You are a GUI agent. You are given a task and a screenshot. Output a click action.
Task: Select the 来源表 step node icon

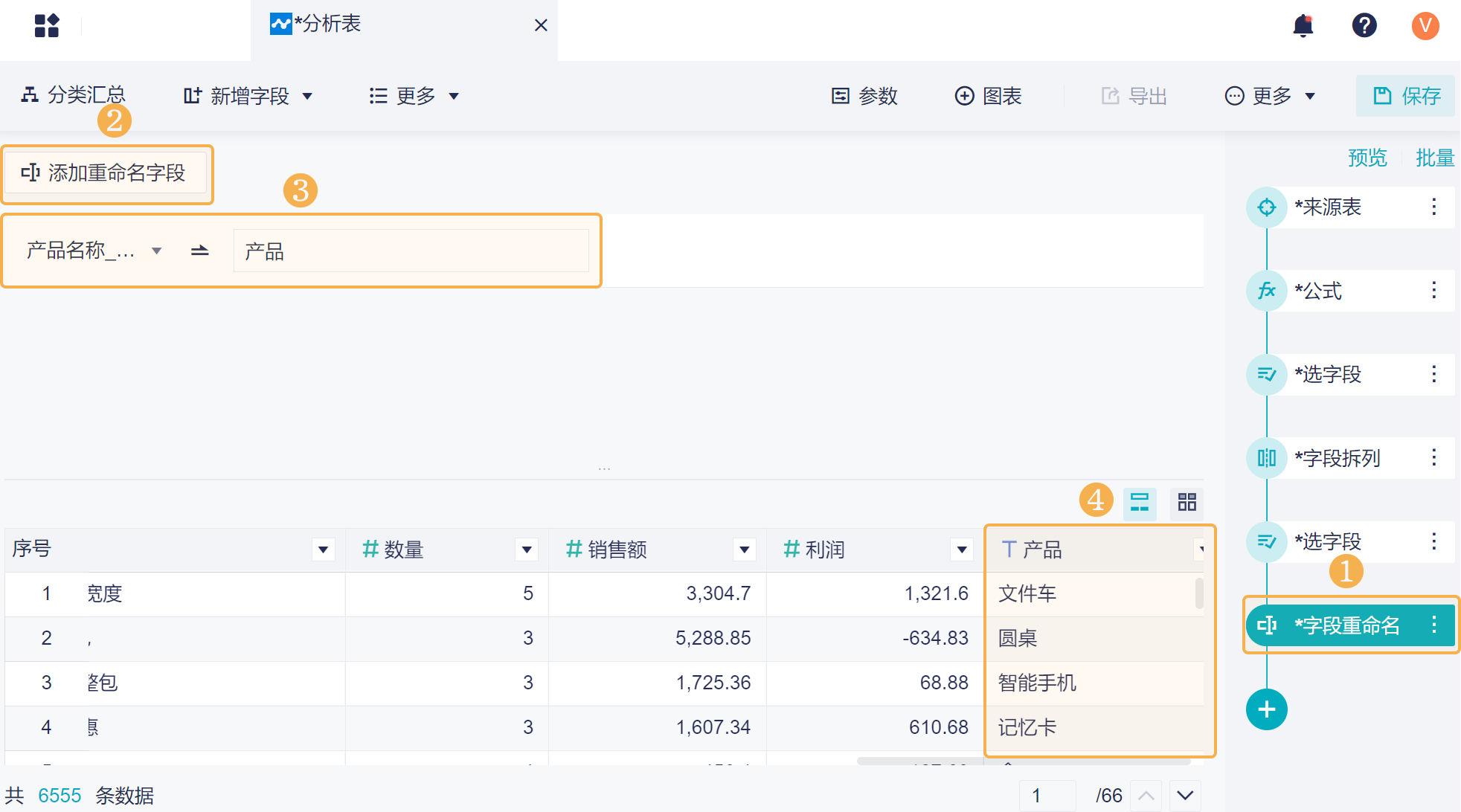point(1266,207)
